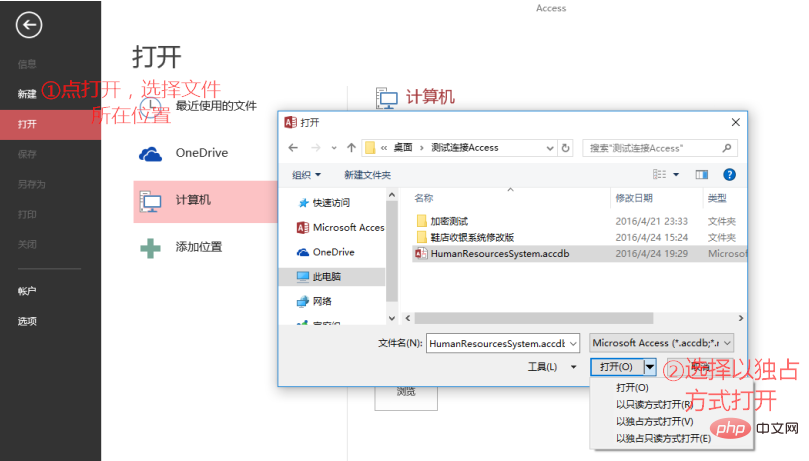Click the HumanResourcesSystem.accdb file icon
The image size is (809, 461).
tap(422, 253)
